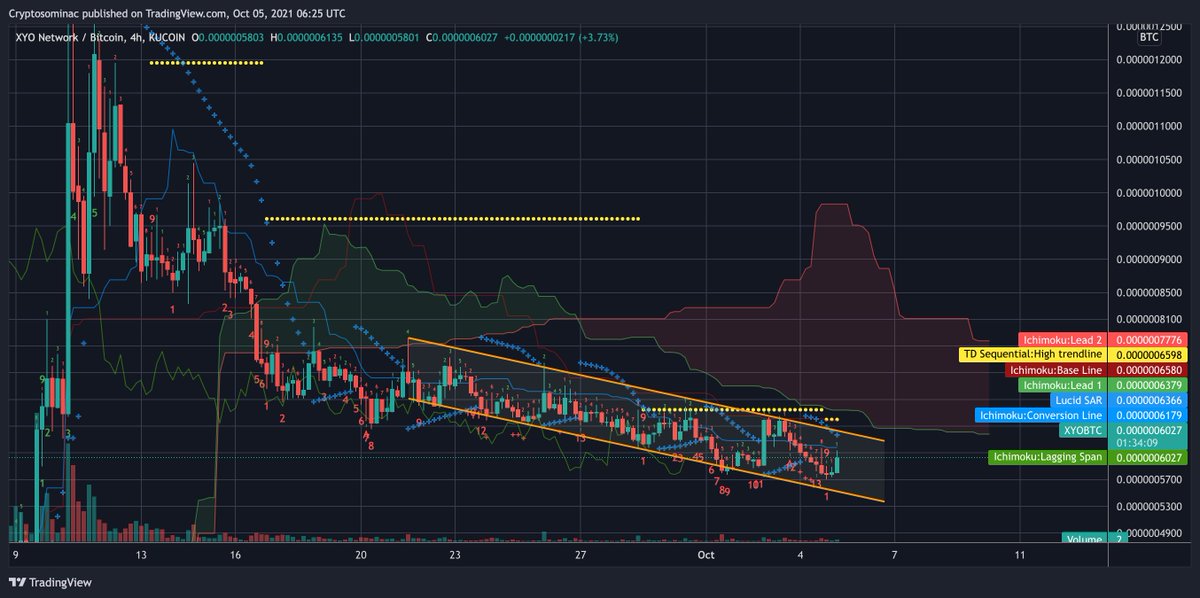
Task: Click the Ichimoku:Lagging Span label
Action: [1046, 458]
